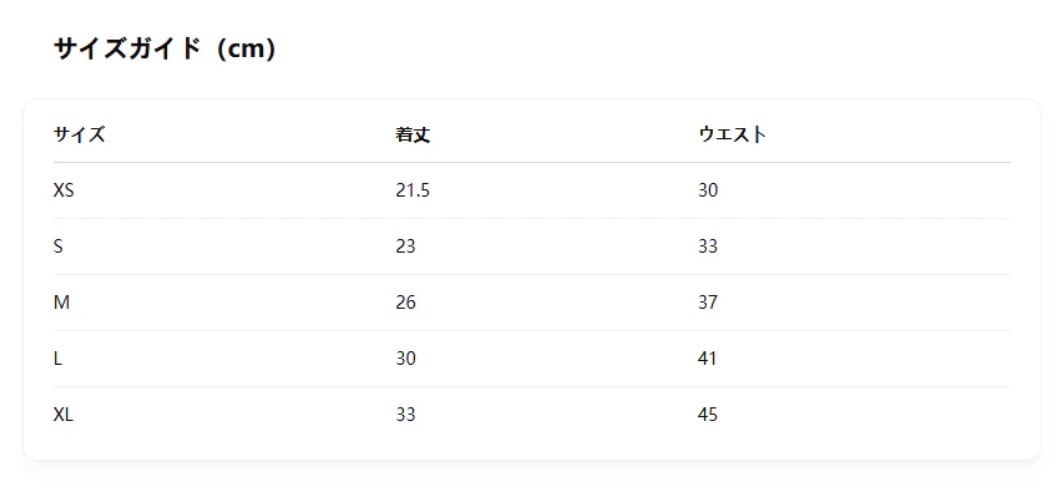Pick the L ウエスト value 41
The height and width of the screenshot is (499, 1062).
tap(708, 358)
